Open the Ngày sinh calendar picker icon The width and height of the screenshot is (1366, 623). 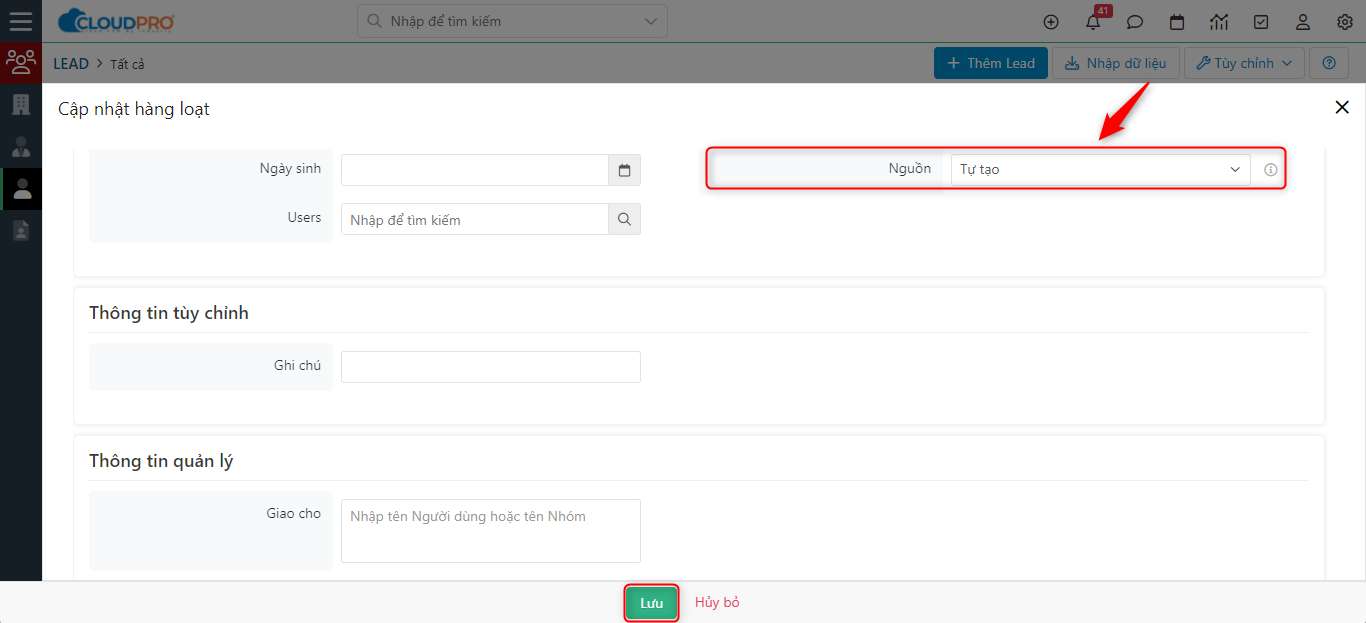(624, 170)
